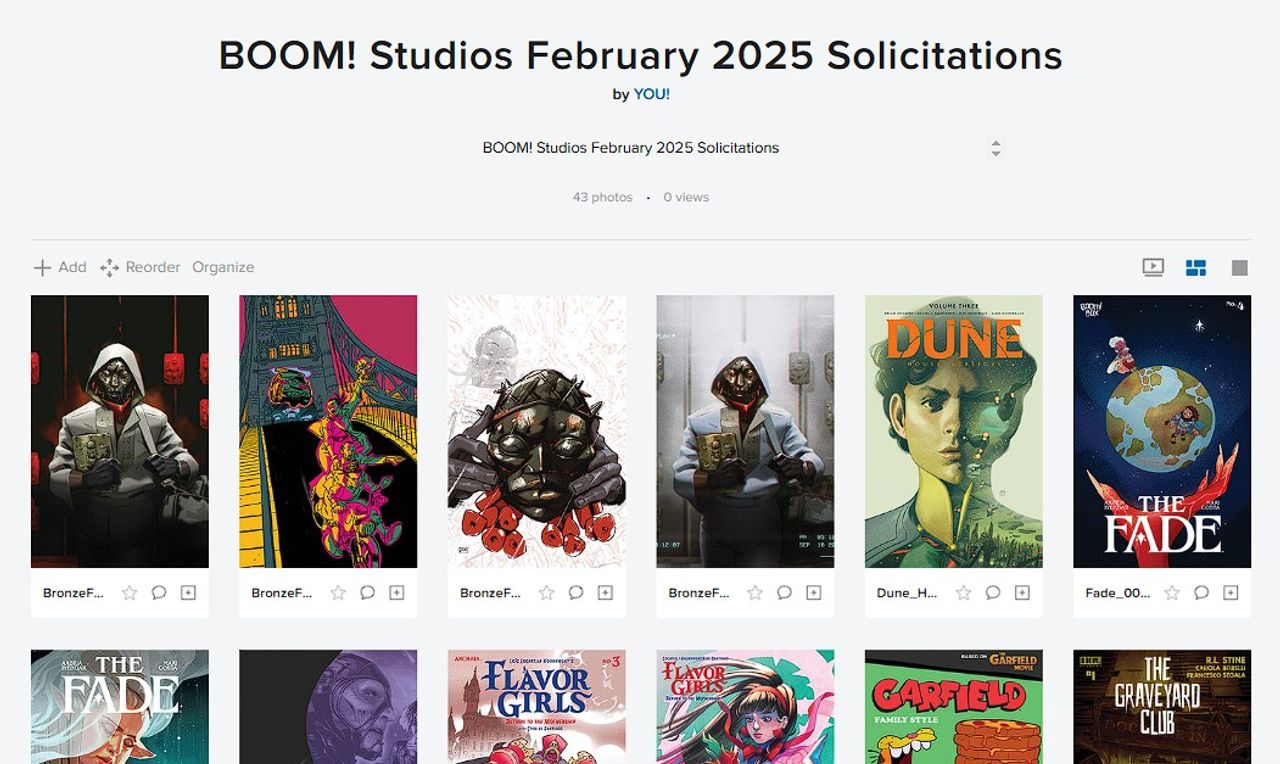Click plus icon under colorful bridge cover
This screenshot has width=1280, height=764.
[x=396, y=593]
